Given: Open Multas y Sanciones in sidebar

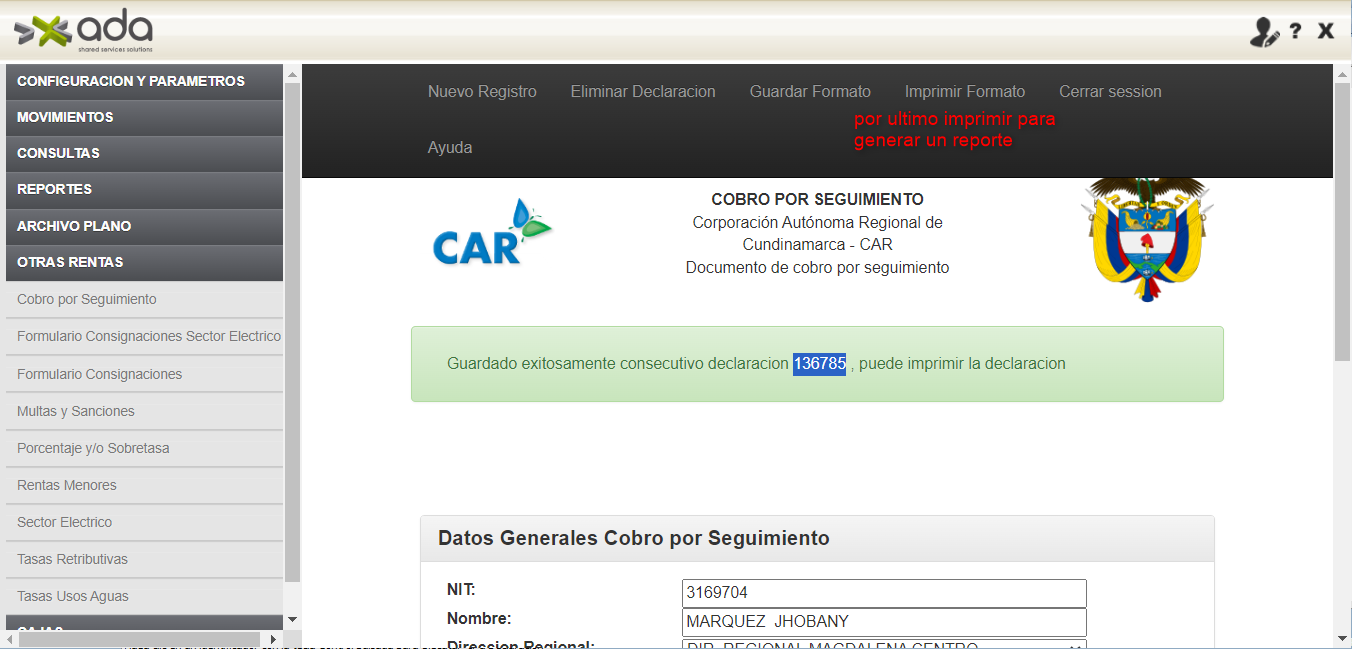Looking at the screenshot, I should click(76, 411).
